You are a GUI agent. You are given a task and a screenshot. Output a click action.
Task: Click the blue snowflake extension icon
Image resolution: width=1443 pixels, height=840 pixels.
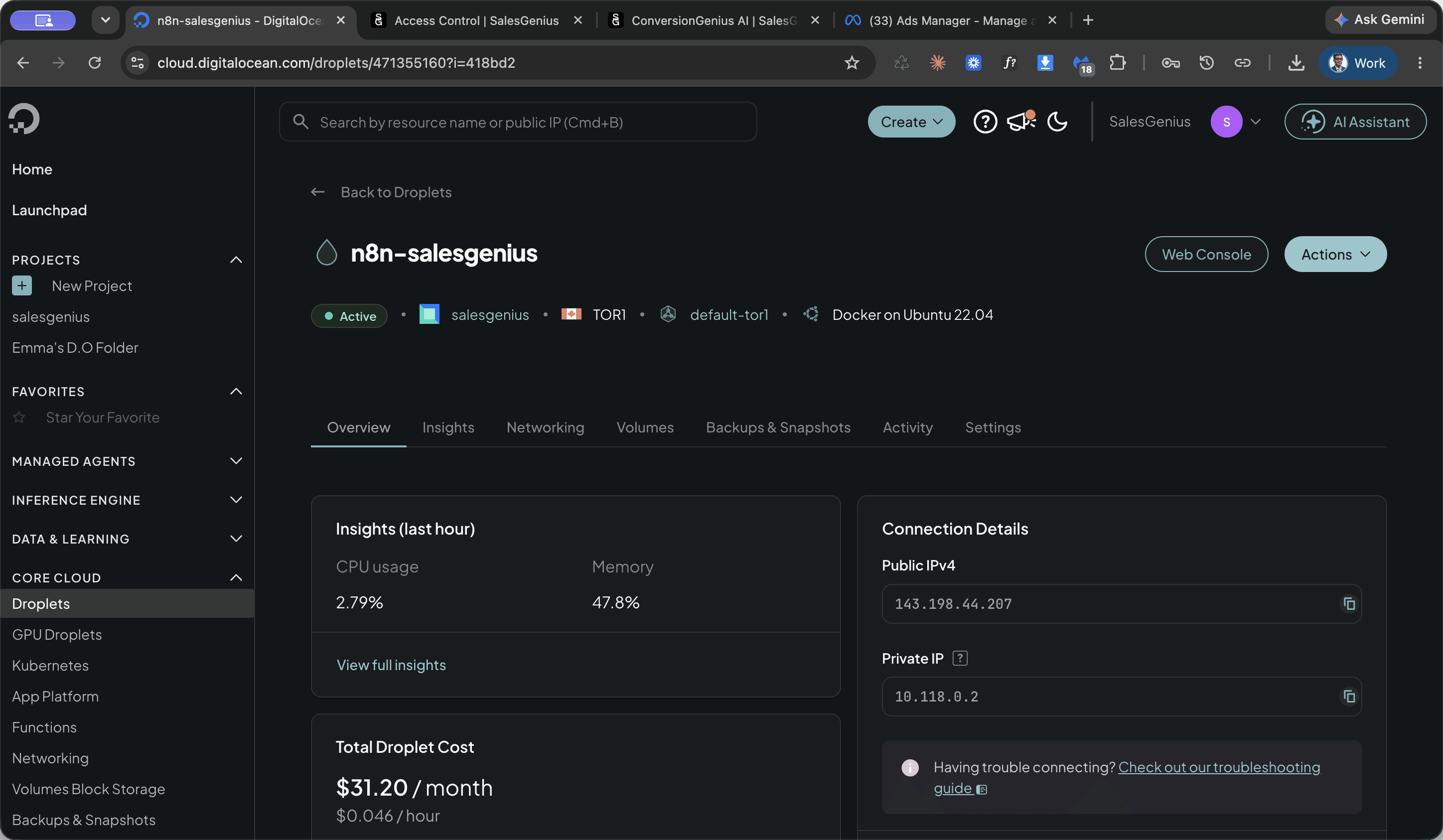pos(974,63)
